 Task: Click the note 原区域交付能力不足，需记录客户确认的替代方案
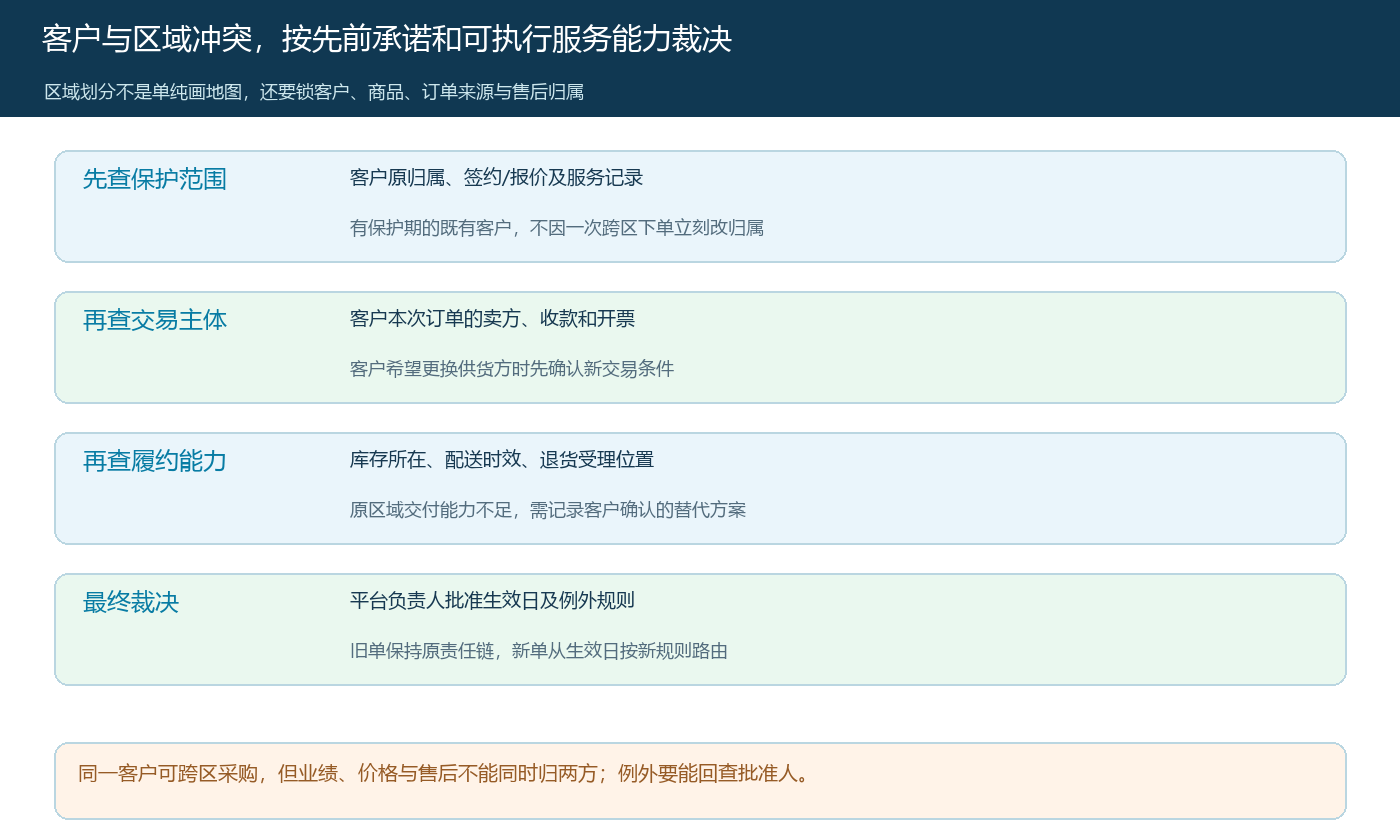coord(548,510)
